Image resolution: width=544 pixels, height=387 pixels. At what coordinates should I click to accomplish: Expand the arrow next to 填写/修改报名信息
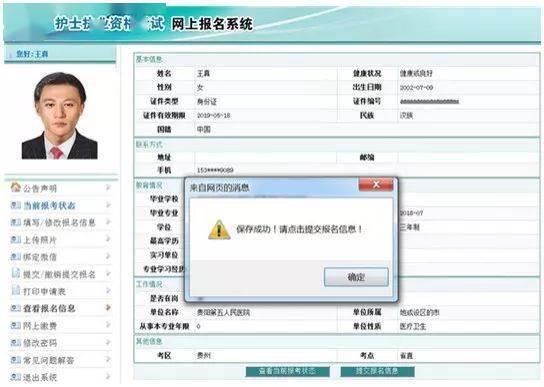click(x=108, y=221)
